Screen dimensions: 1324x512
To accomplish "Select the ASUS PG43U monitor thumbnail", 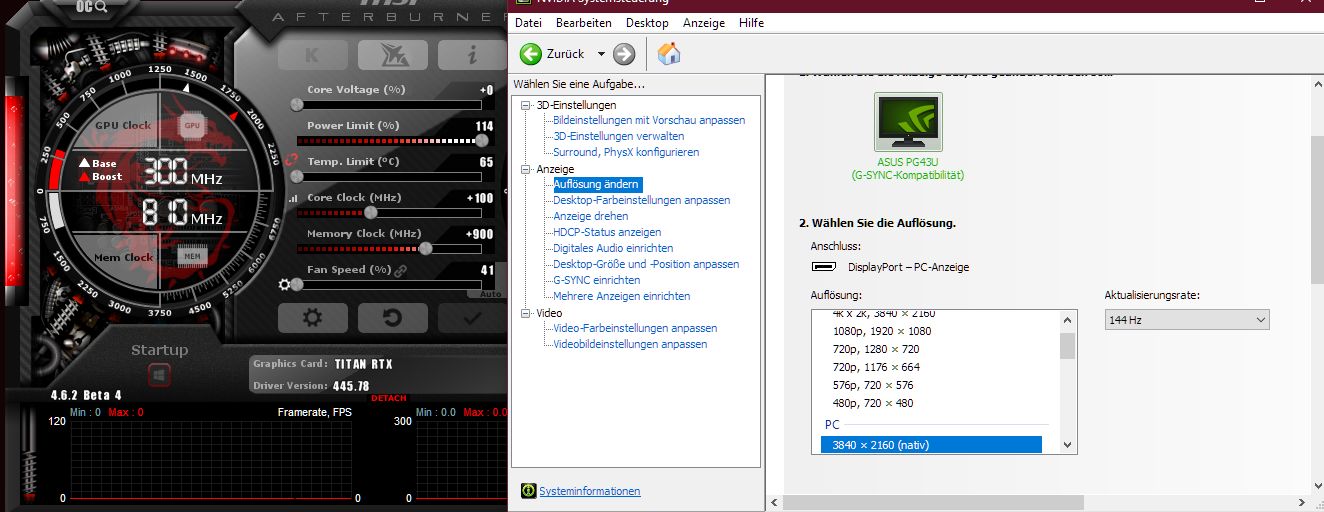I will point(908,122).
